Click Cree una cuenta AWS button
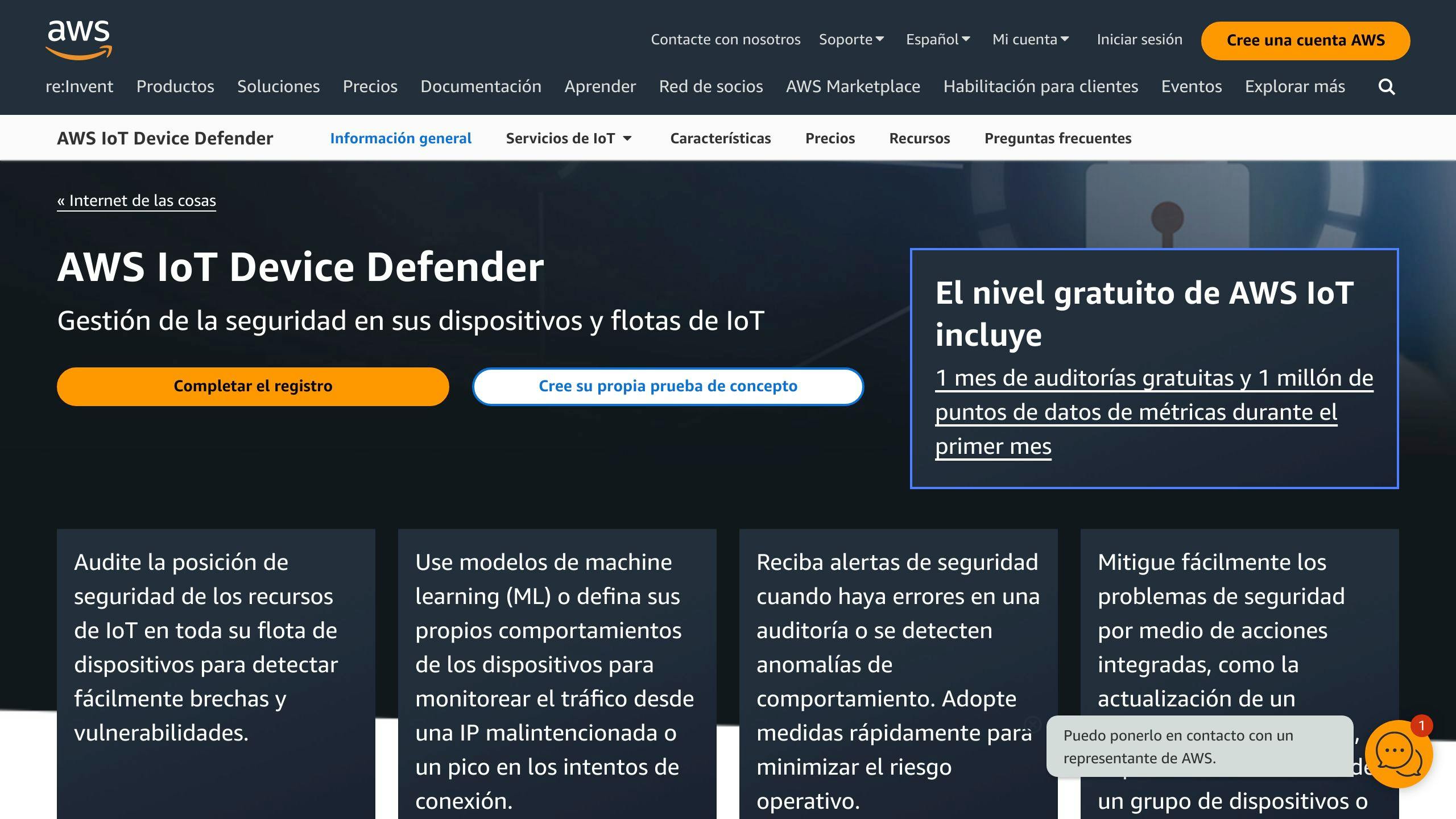The height and width of the screenshot is (819, 1456). click(x=1305, y=40)
